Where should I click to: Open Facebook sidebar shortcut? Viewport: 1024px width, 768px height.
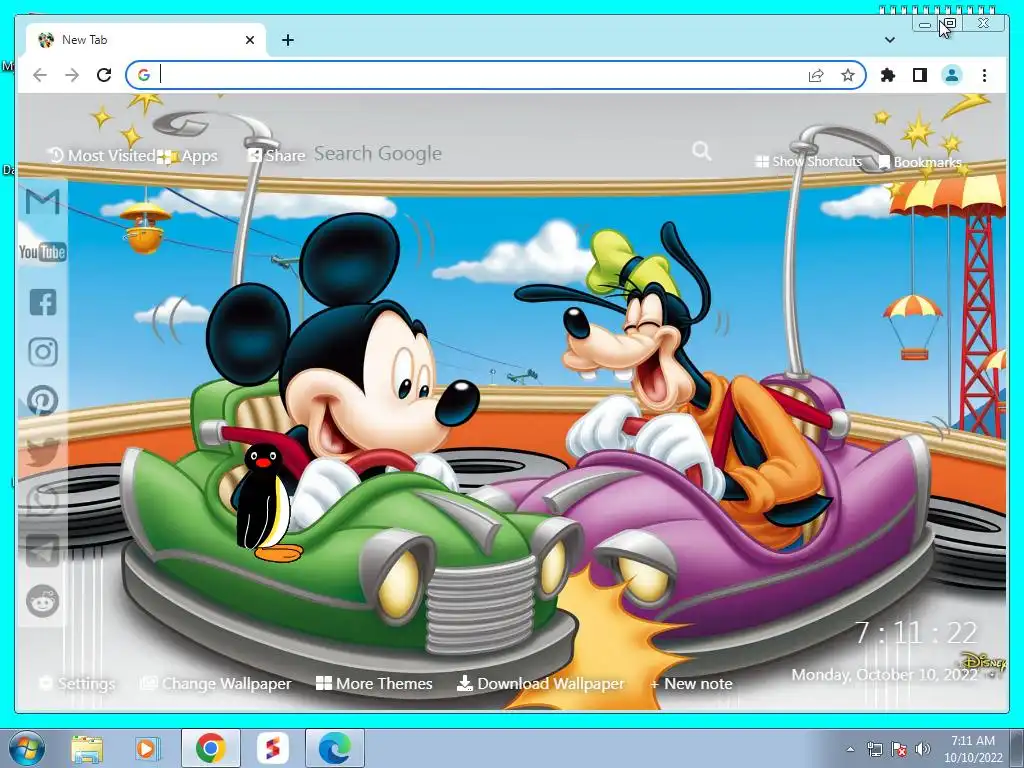pos(43,302)
